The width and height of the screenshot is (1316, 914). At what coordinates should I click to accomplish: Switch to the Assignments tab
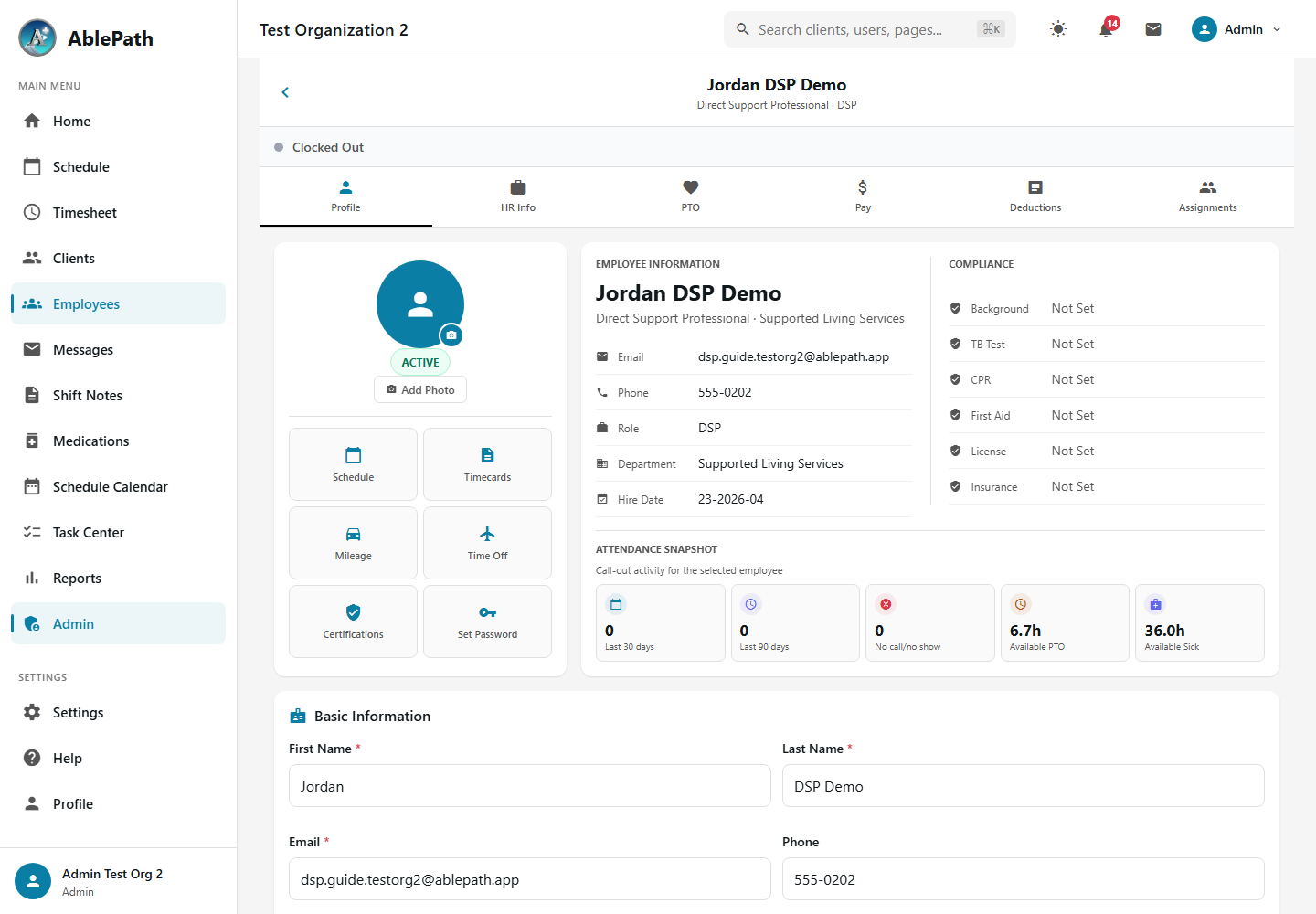pyautogui.click(x=1207, y=197)
